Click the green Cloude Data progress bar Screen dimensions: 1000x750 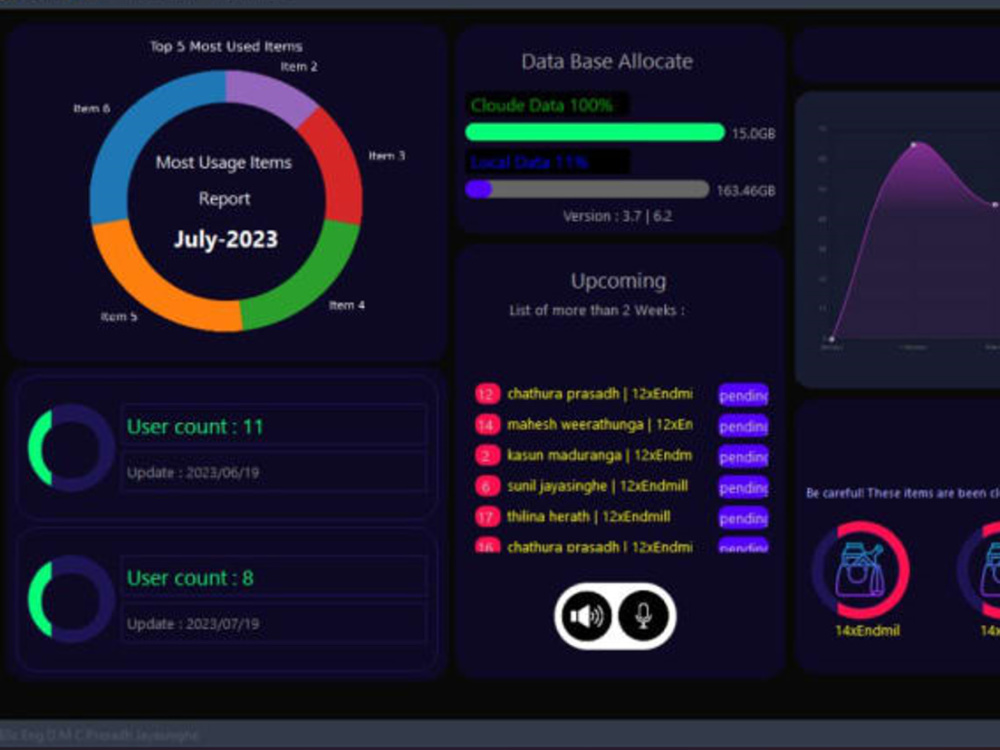coord(595,132)
